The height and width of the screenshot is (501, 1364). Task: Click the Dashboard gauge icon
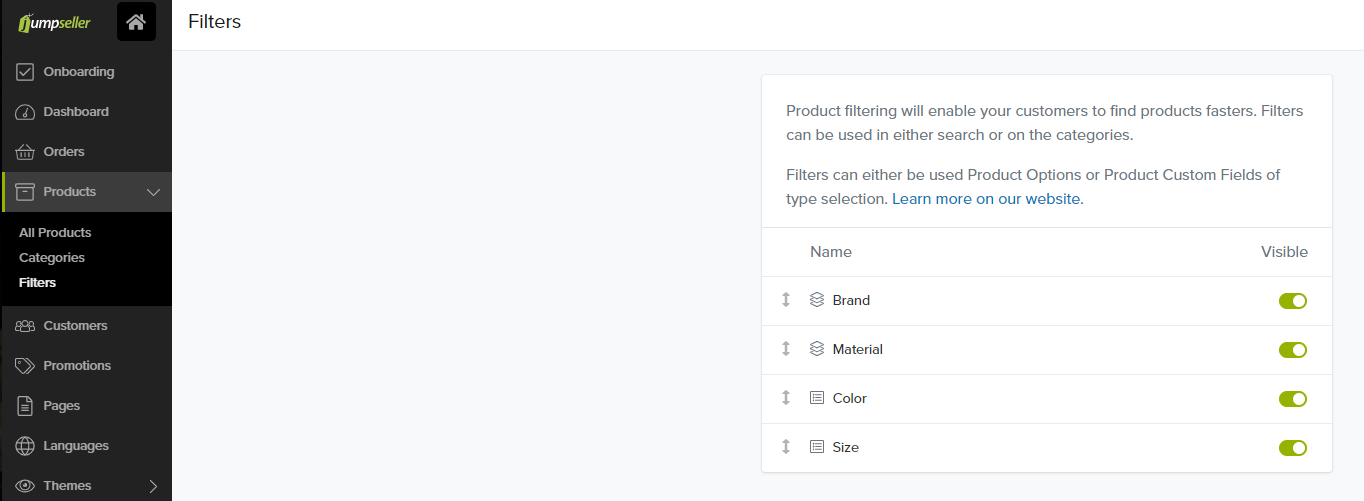tap(25, 112)
